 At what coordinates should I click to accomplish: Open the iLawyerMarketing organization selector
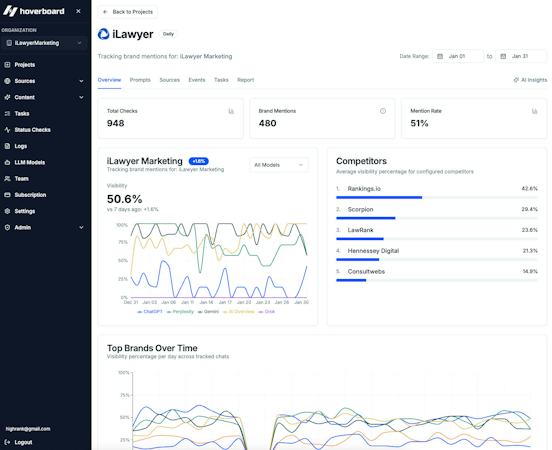(x=44, y=43)
